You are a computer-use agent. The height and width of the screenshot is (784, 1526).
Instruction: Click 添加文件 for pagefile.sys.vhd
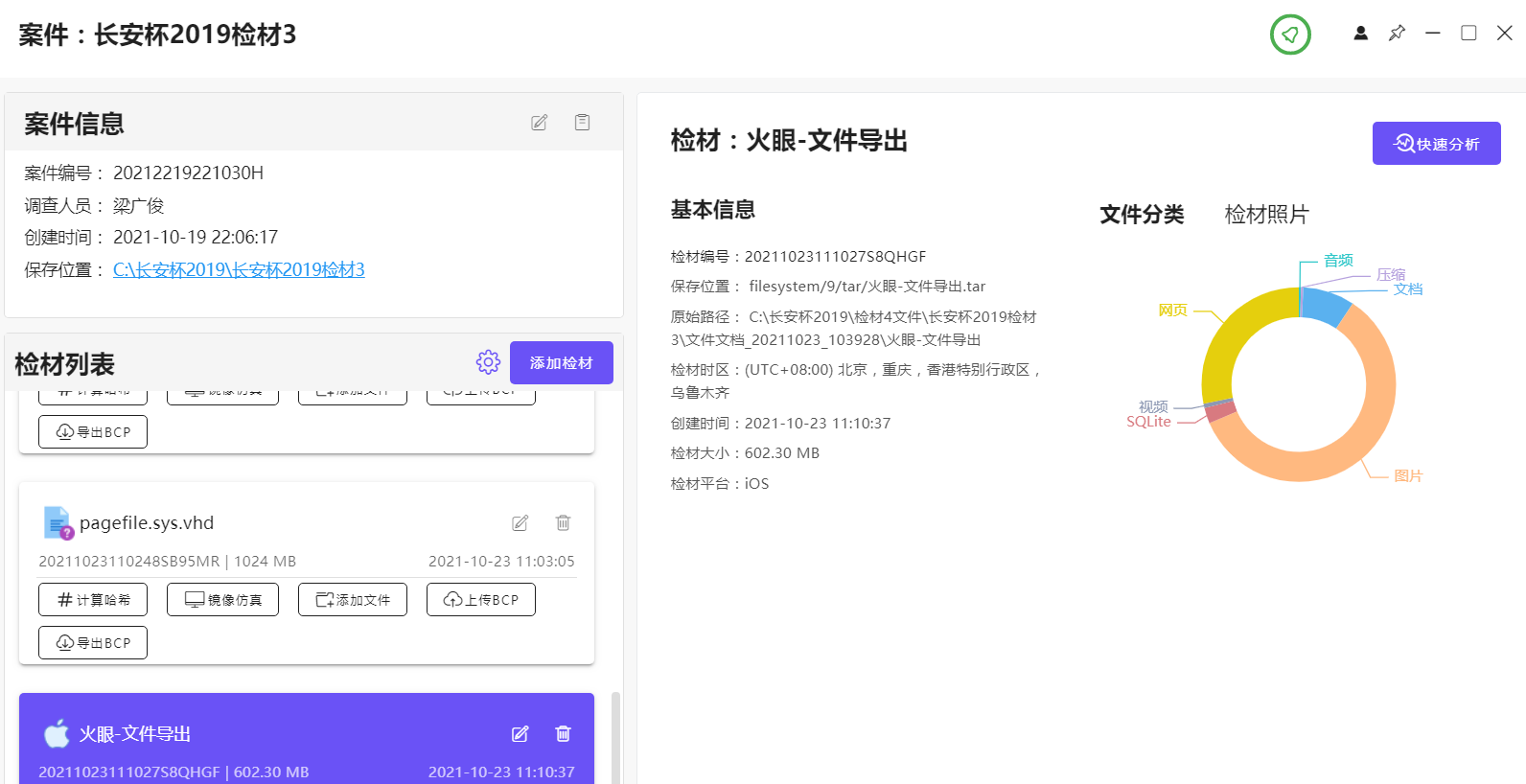pos(353,600)
